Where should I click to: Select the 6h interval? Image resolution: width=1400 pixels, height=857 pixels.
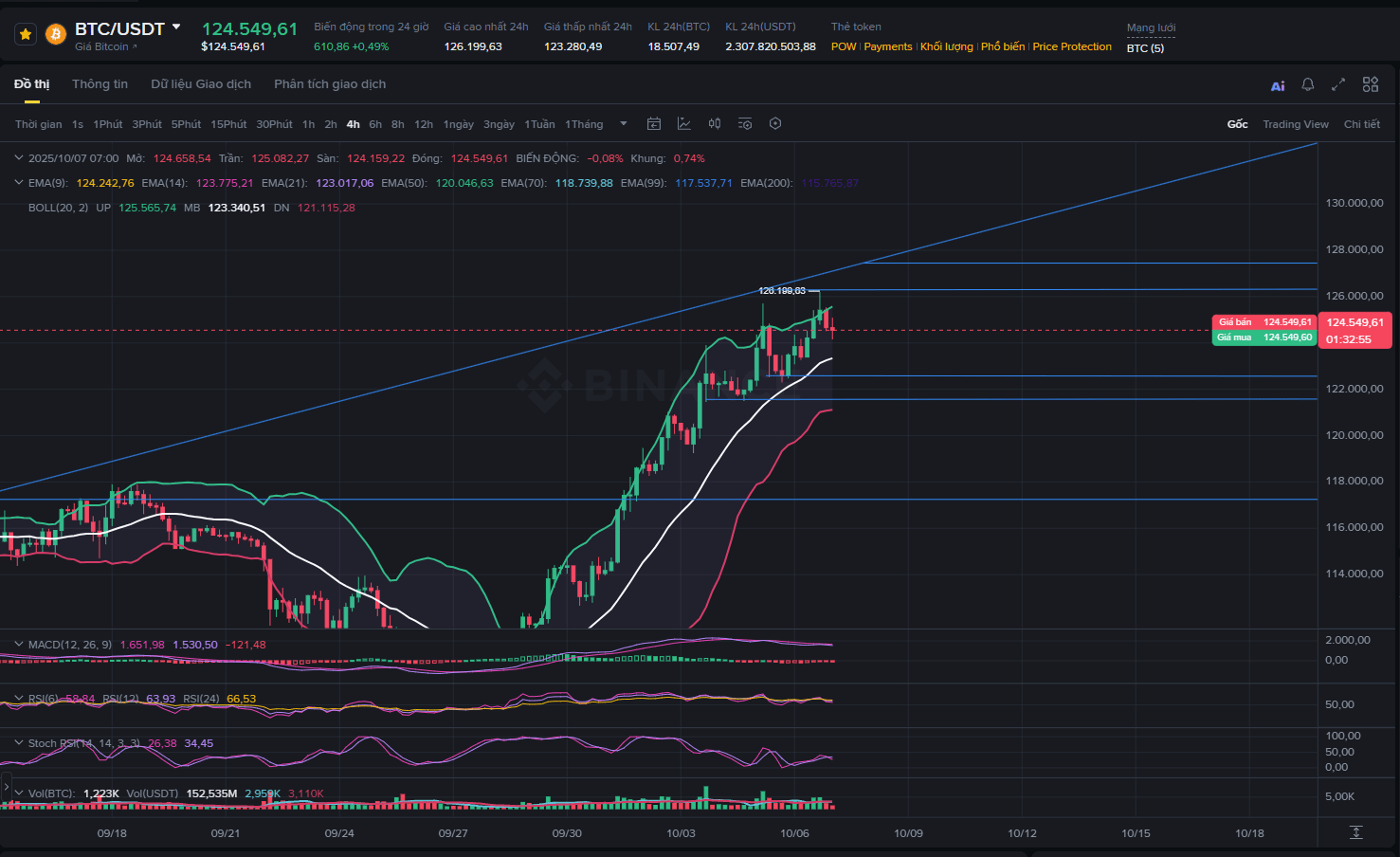click(375, 124)
